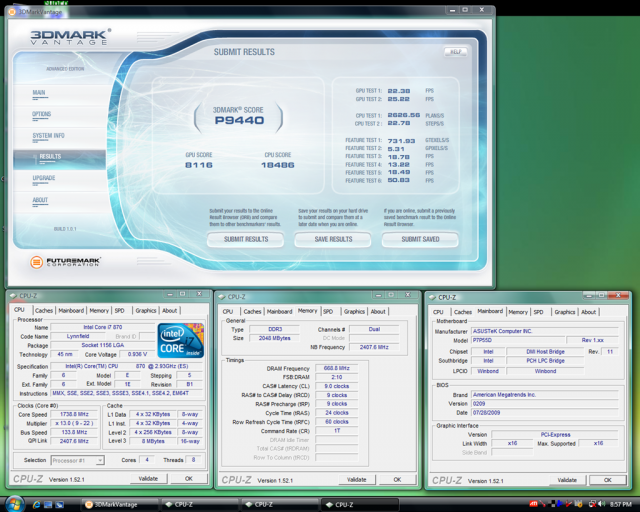Switch to CPU tab in CPU-Z Mainboard window
The height and width of the screenshot is (512, 640).
(x=438, y=312)
